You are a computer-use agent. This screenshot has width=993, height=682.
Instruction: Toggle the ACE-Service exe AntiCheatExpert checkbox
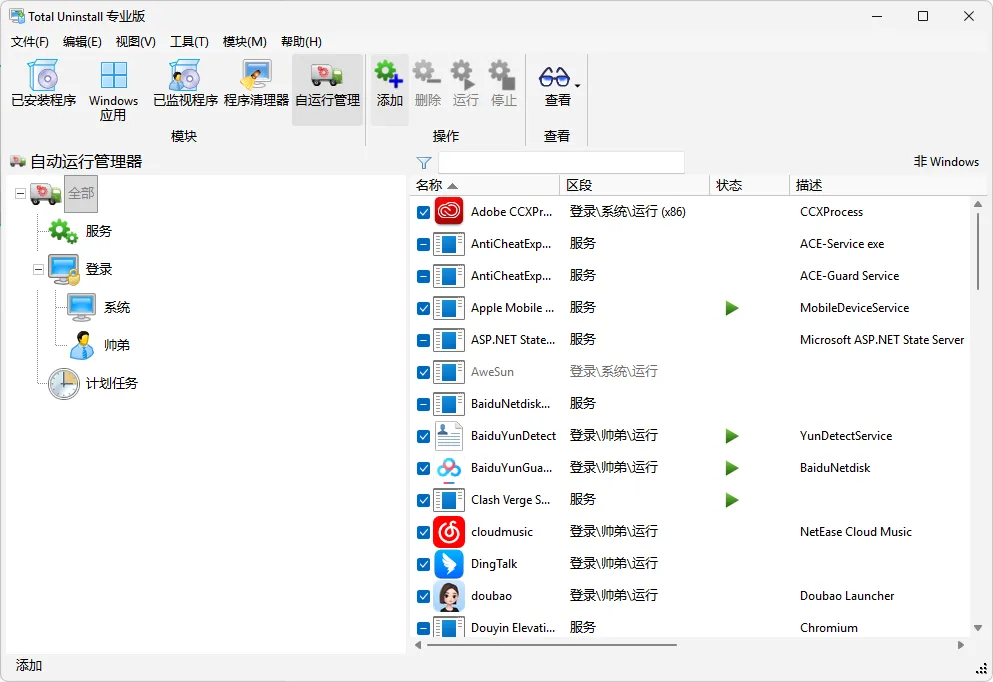424,244
